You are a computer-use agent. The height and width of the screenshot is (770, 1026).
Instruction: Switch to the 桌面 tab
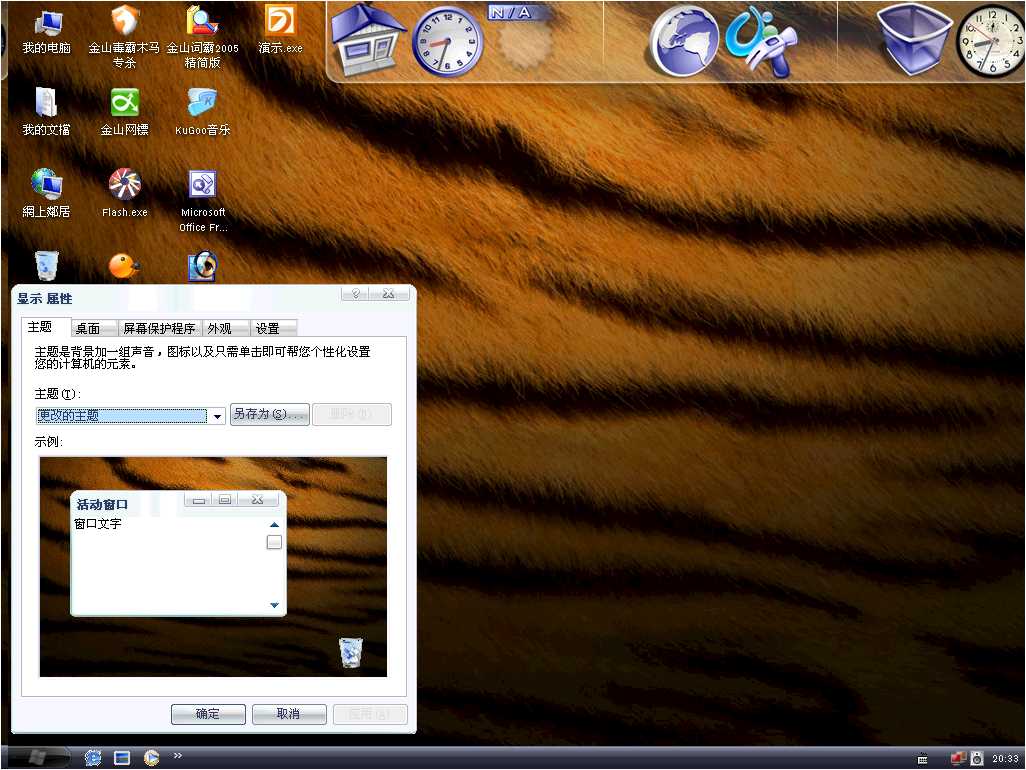[x=88, y=328]
